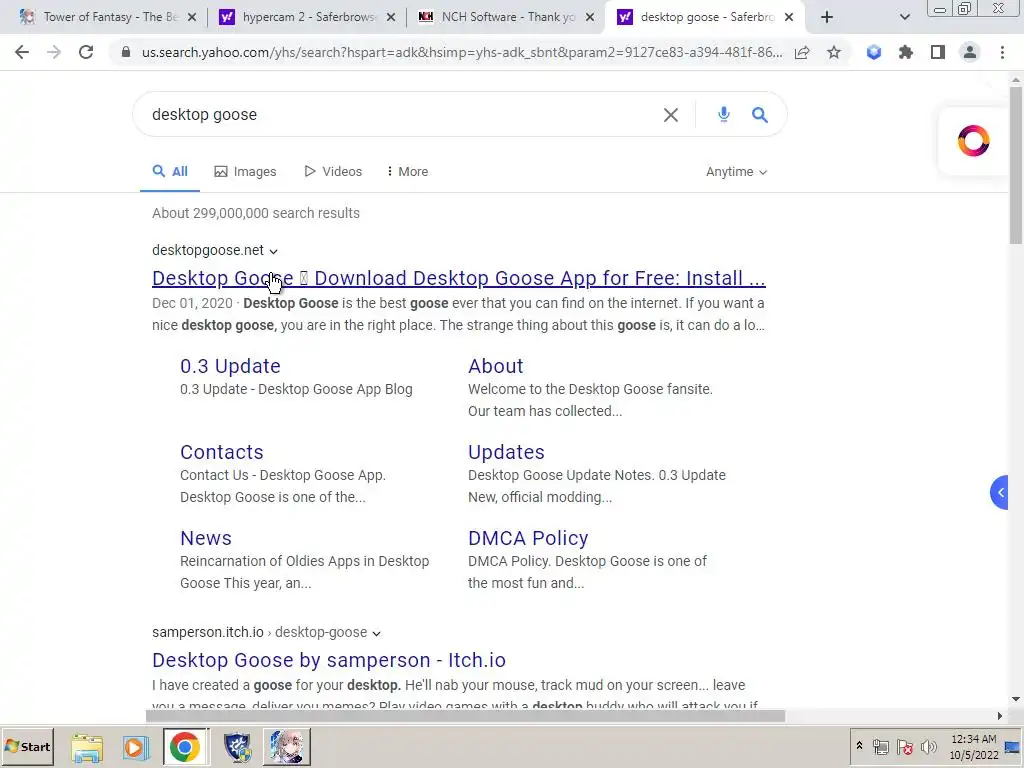The height and width of the screenshot is (768, 1024).
Task: Clear the search box with the X
Action: click(671, 115)
